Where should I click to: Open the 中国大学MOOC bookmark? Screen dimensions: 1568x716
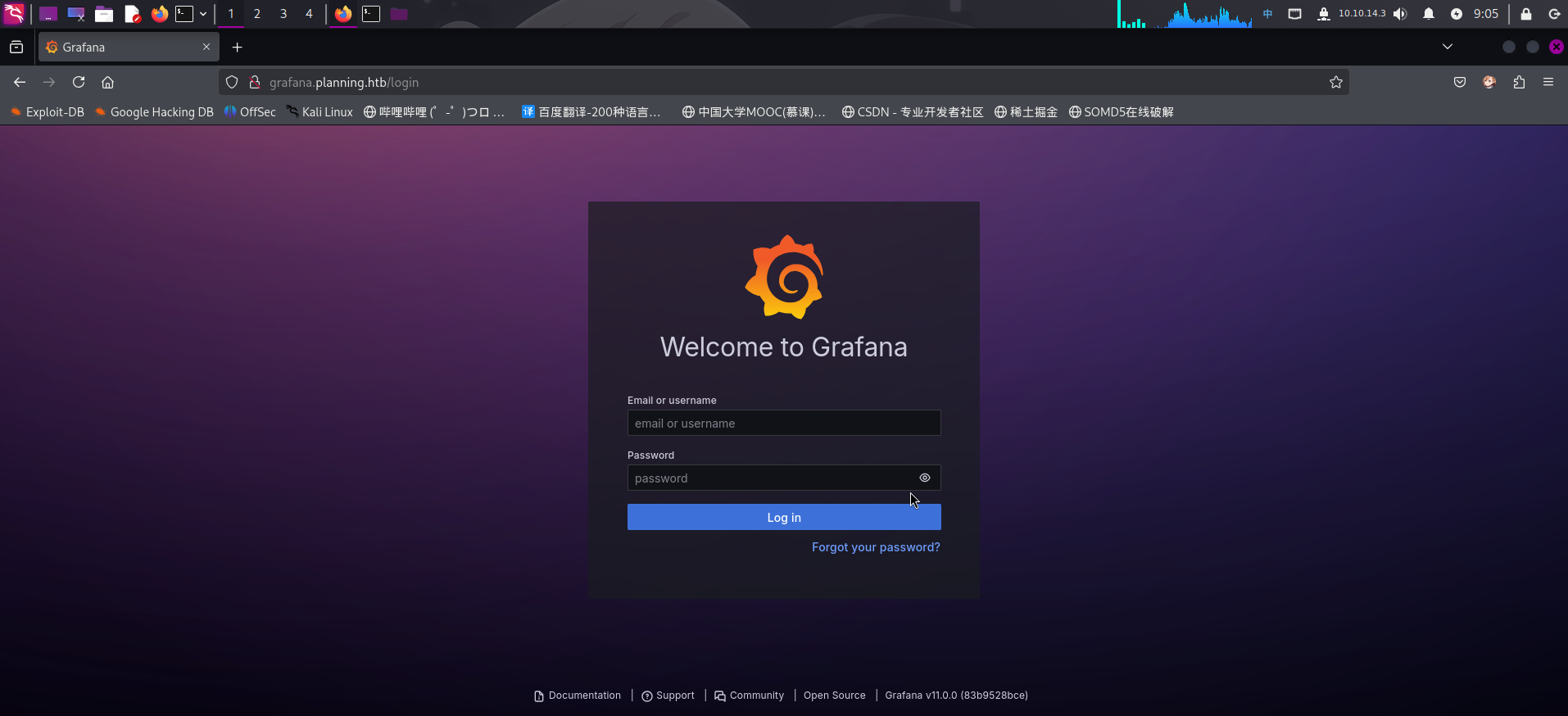[x=754, y=112]
